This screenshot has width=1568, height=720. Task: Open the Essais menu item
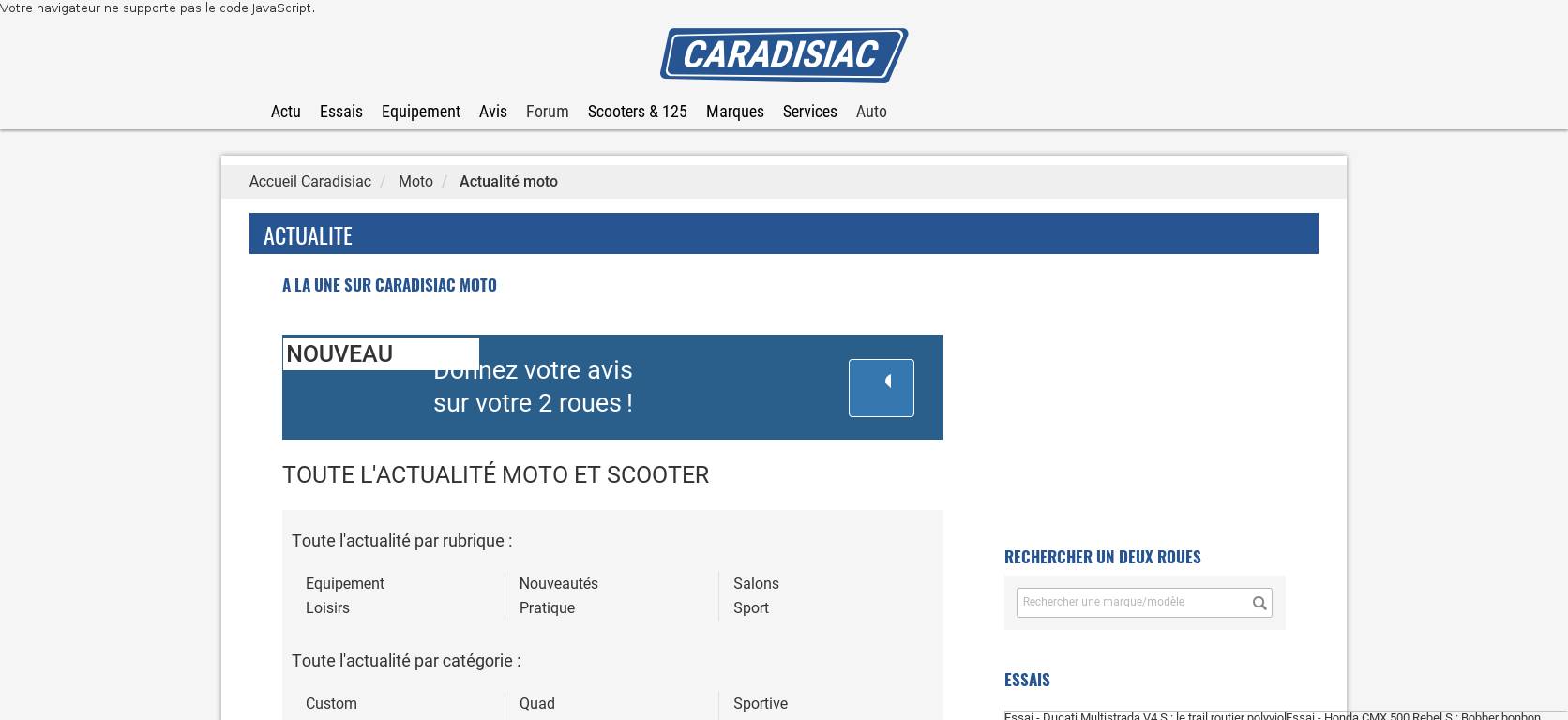tap(340, 112)
